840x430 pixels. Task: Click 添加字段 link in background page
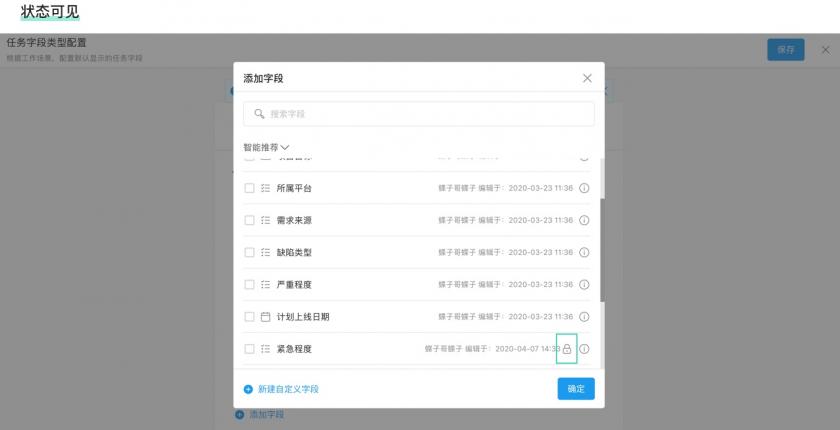[x=267, y=414]
